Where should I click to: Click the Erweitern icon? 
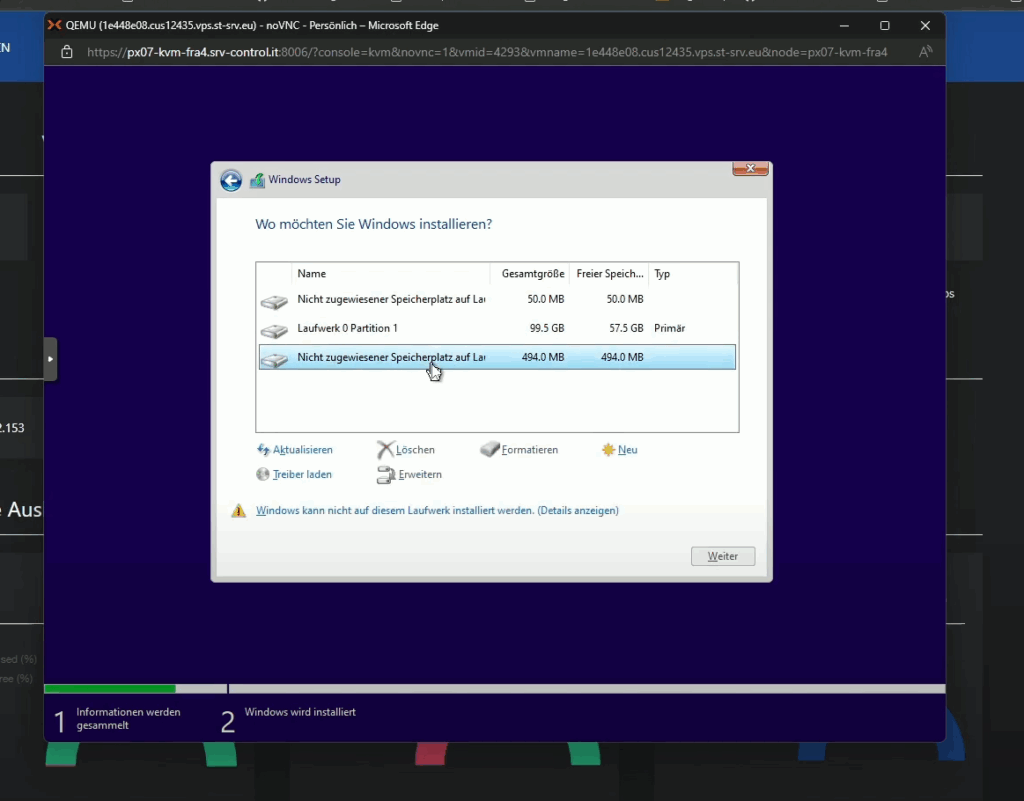pos(386,475)
